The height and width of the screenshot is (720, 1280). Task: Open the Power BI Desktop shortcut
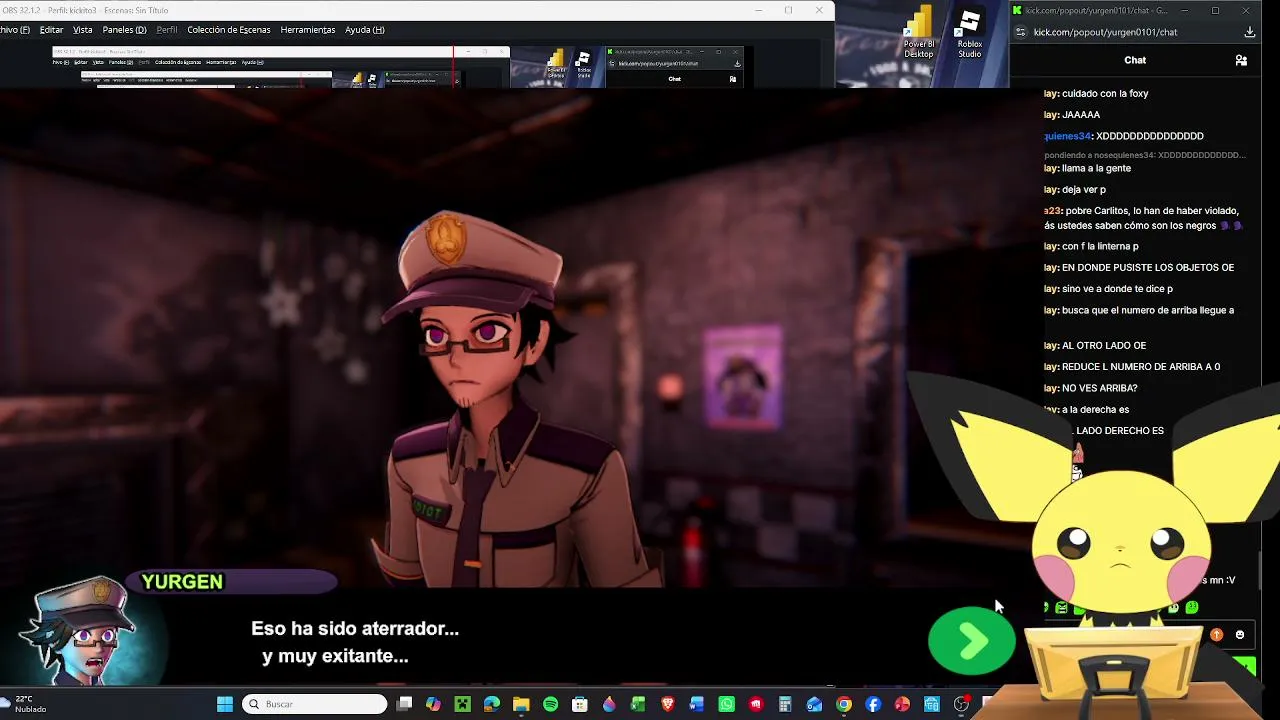[919, 33]
